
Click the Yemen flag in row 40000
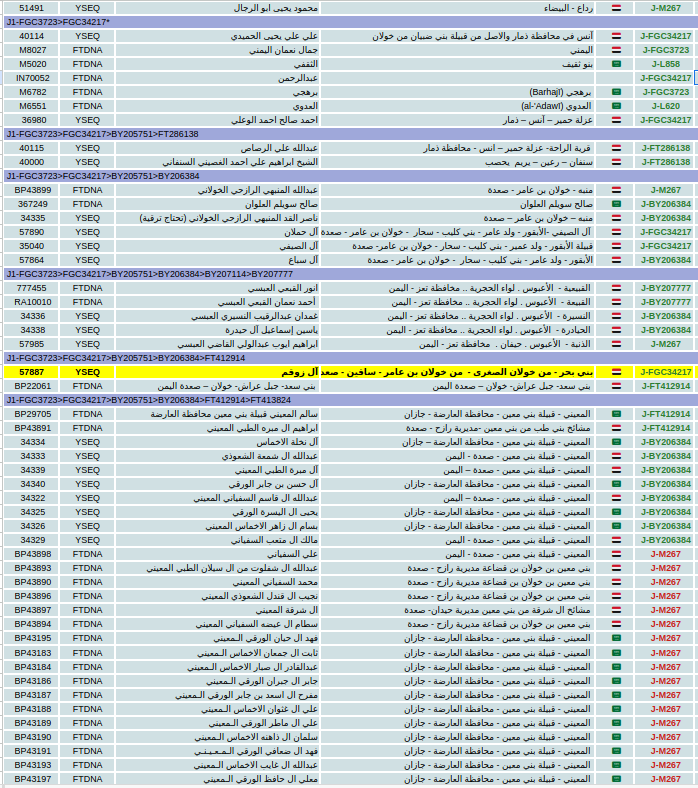coord(616,162)
